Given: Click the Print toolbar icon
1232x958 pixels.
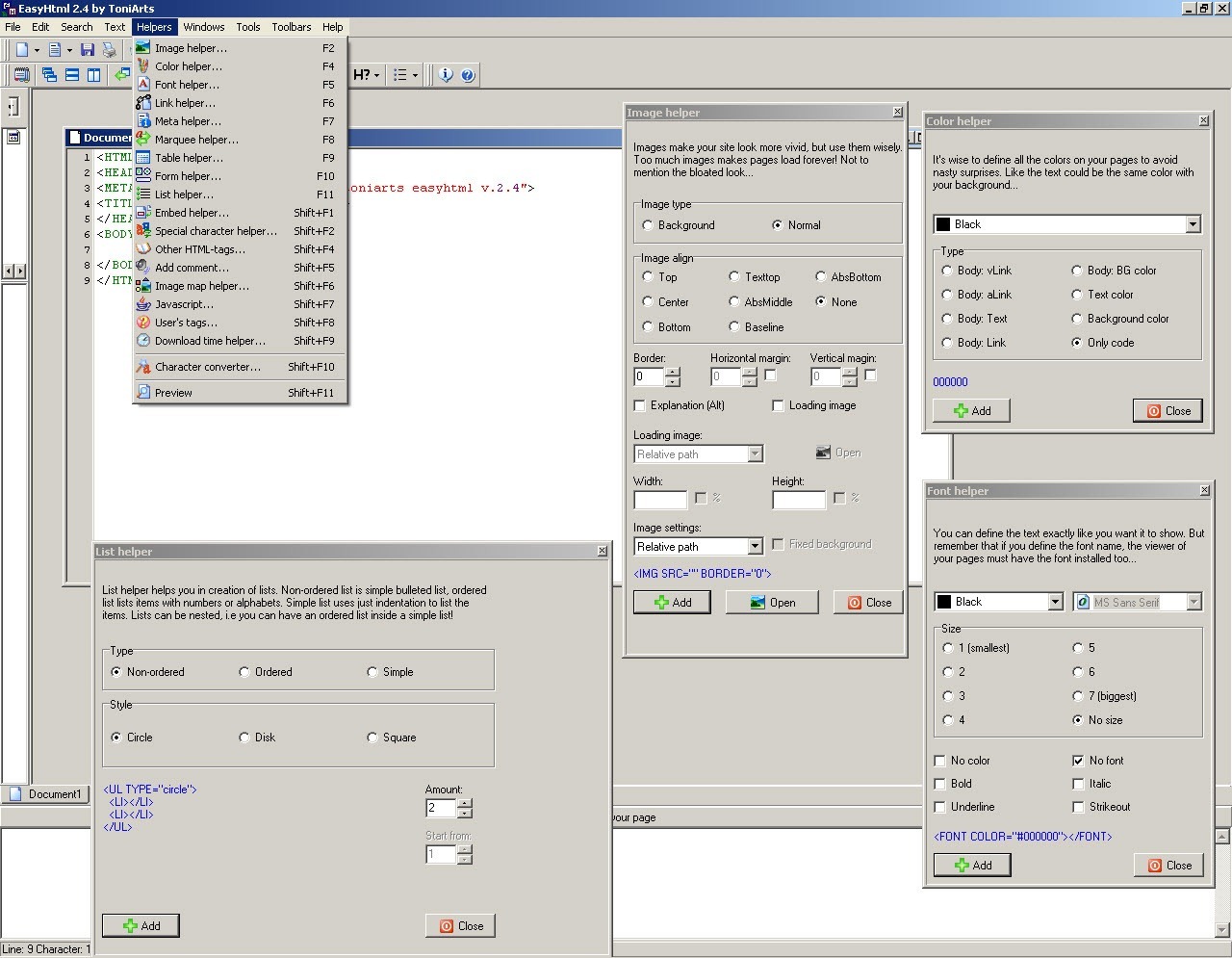Looking at the screenshot, I should [109, 49].
